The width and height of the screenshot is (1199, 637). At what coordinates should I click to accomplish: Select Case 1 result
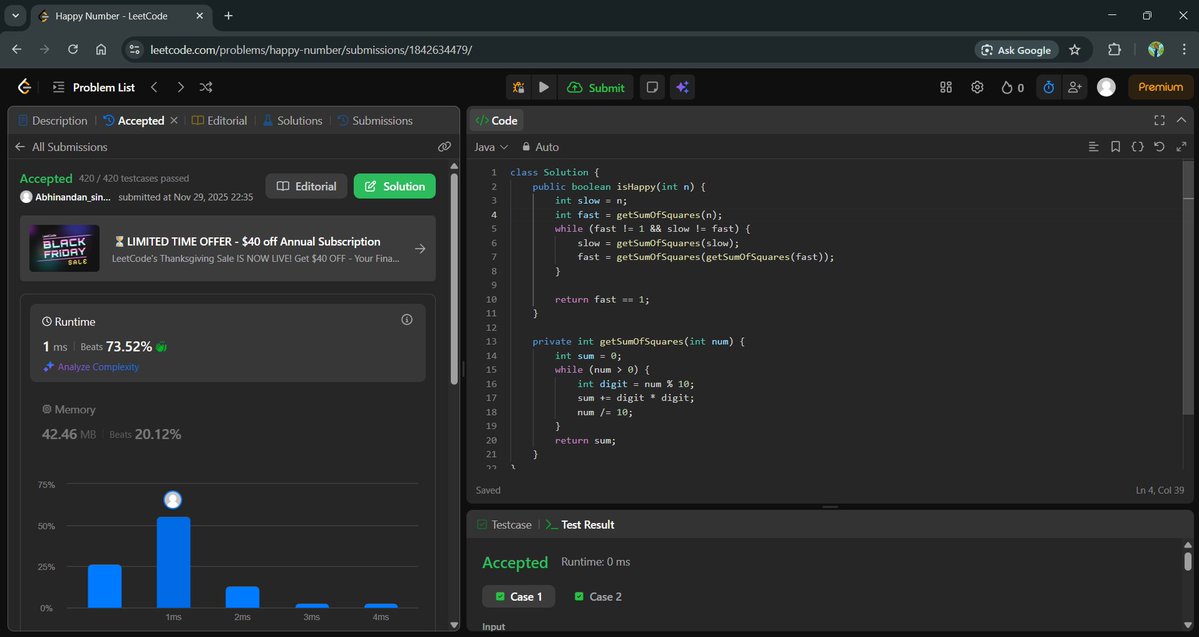[x=518, y=596]
